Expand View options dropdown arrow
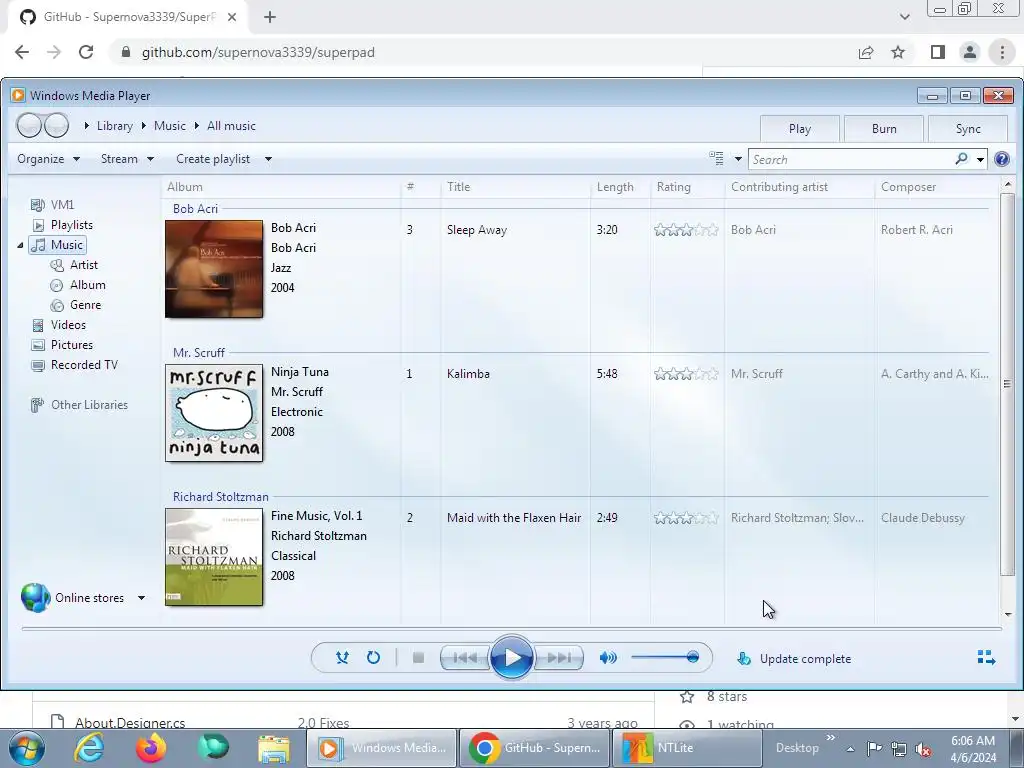 point(738,159)
